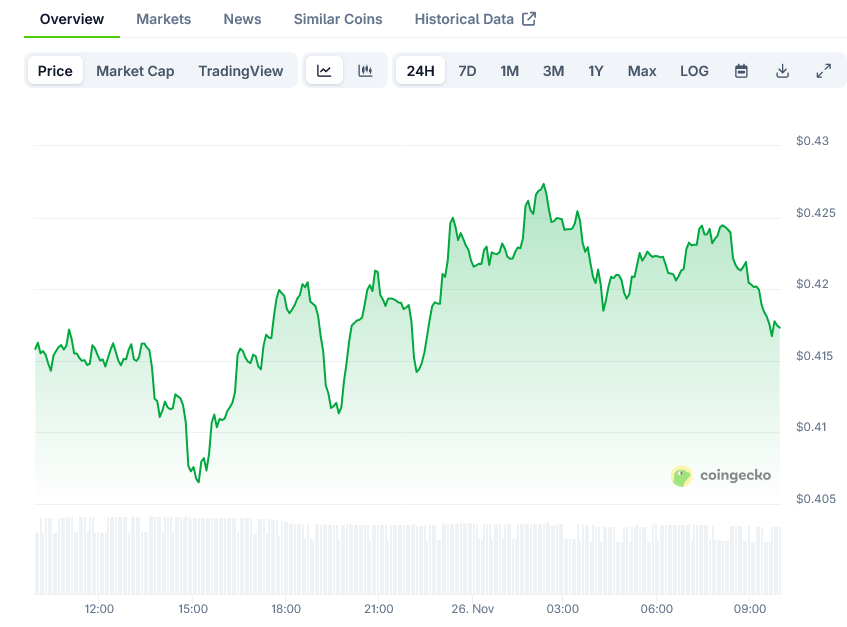
Task: Switch to candlestick chart icon
Action: pos(365,71)
